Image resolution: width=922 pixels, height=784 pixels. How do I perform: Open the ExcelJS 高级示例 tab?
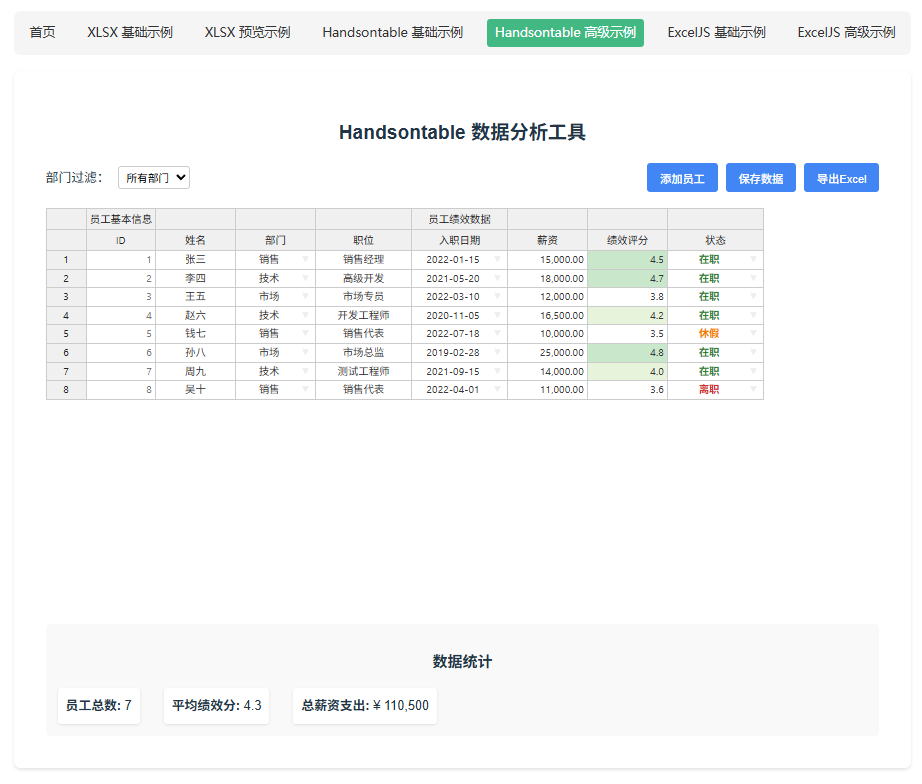(x=845, y=32)
